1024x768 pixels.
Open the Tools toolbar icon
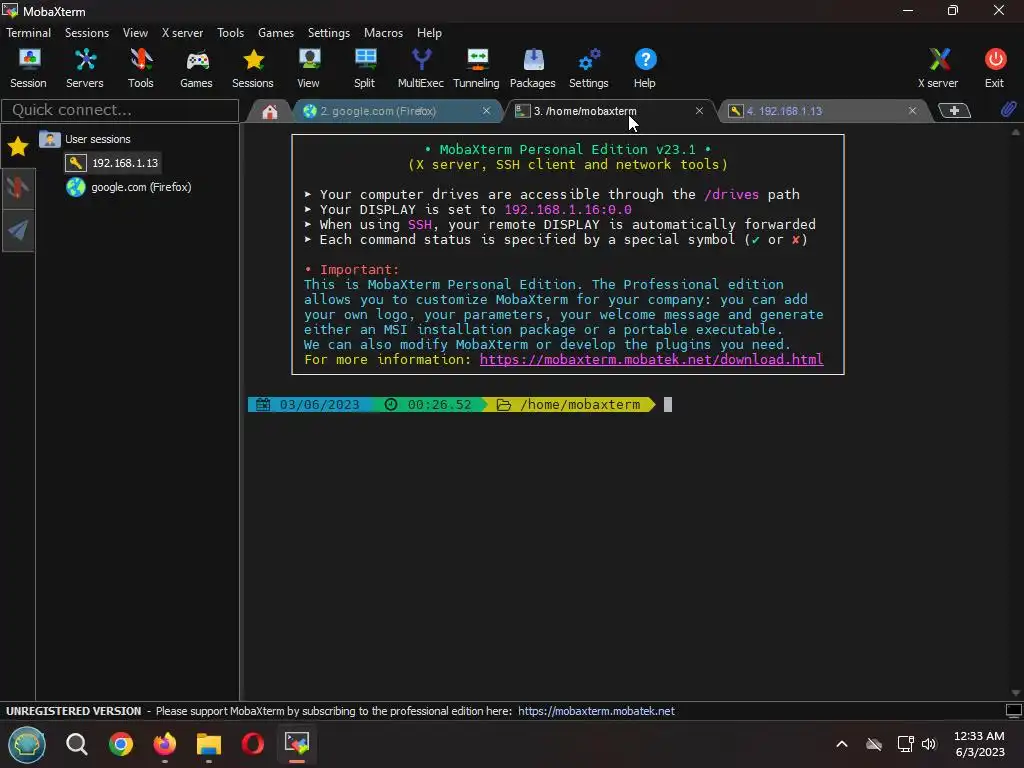(x=140, y=68)
